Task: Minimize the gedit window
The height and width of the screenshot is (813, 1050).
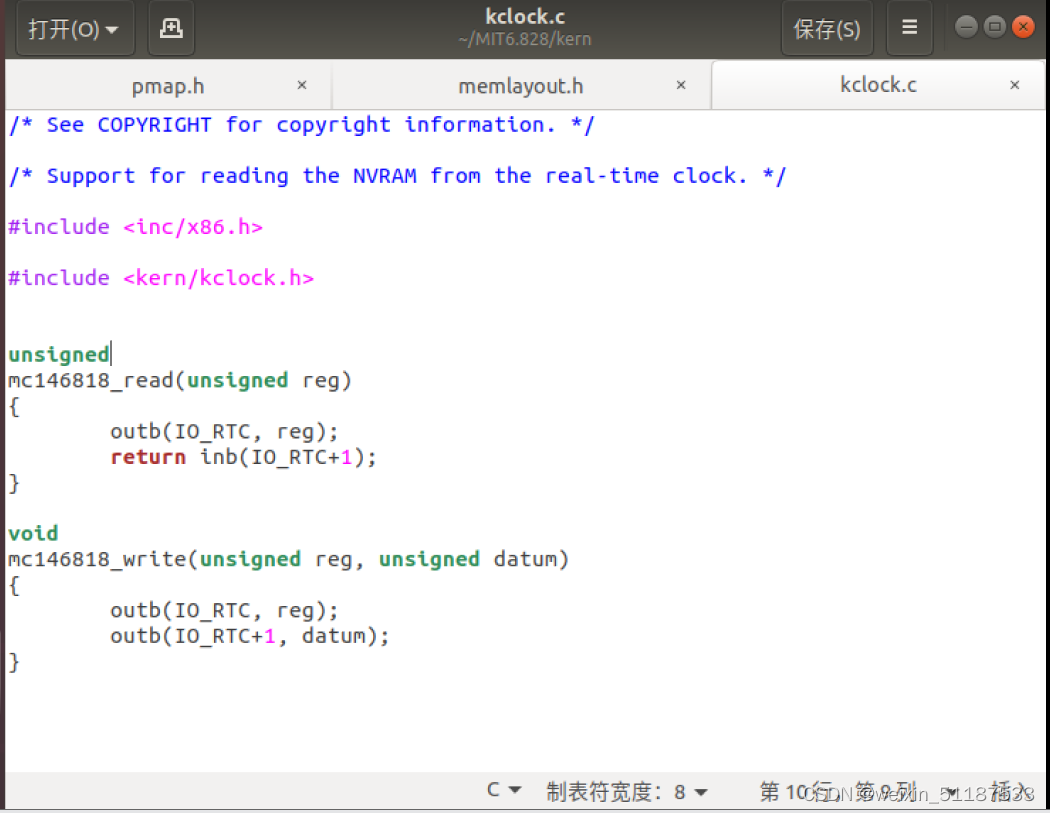Action: click(966, 27)
